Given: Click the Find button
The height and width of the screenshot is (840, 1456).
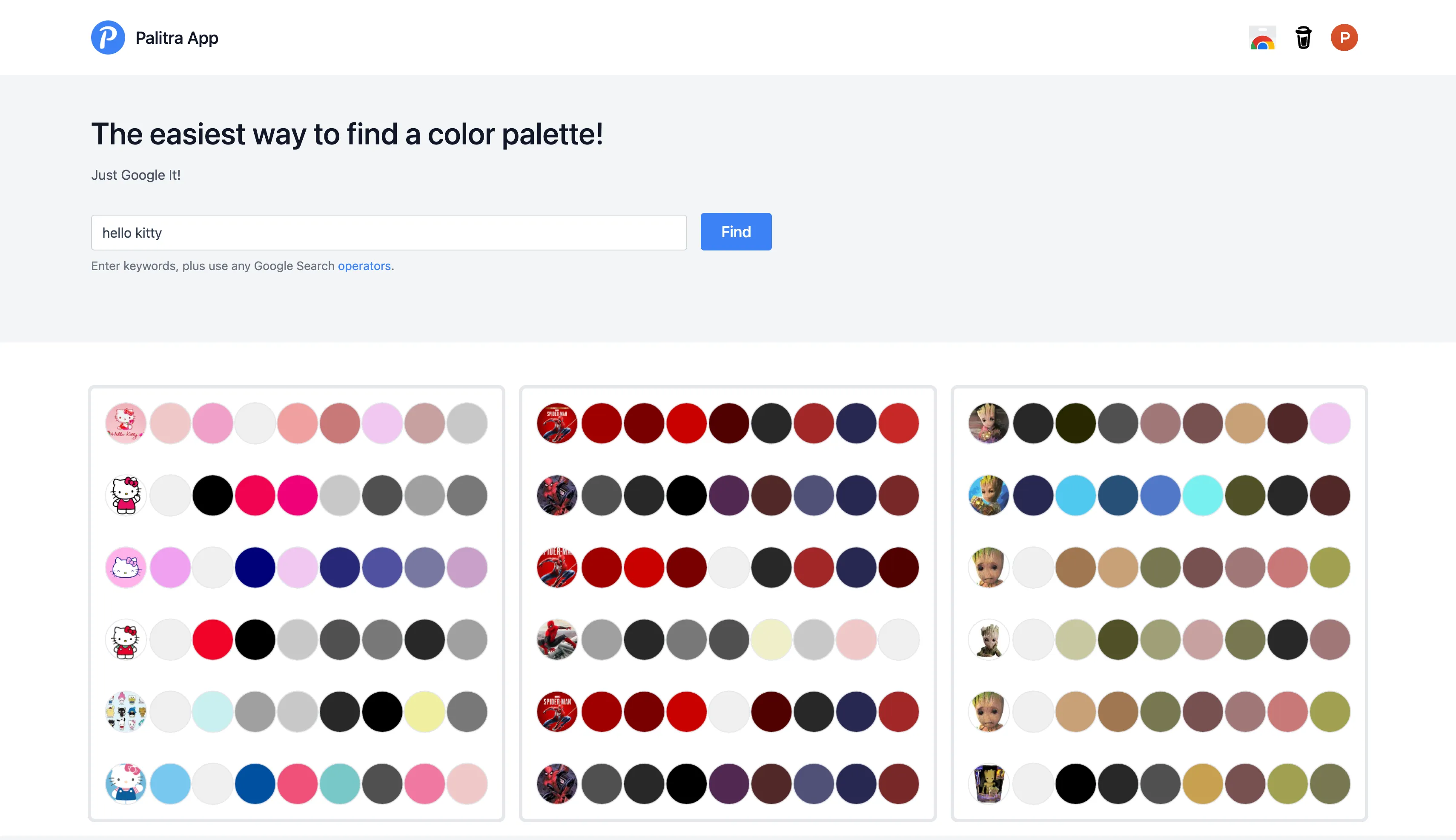Looking at the screenshot, I should point(735,232).
